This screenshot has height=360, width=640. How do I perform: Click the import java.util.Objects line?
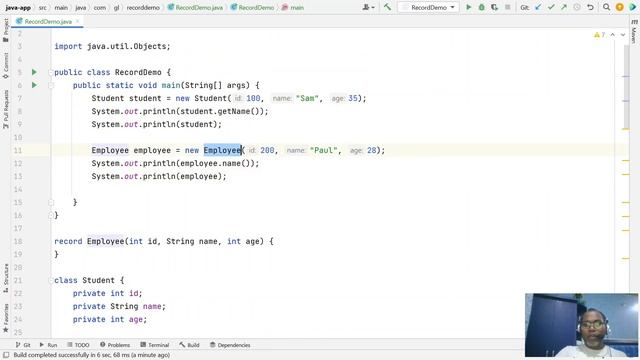pyautogui.click(x=112, y=46)
